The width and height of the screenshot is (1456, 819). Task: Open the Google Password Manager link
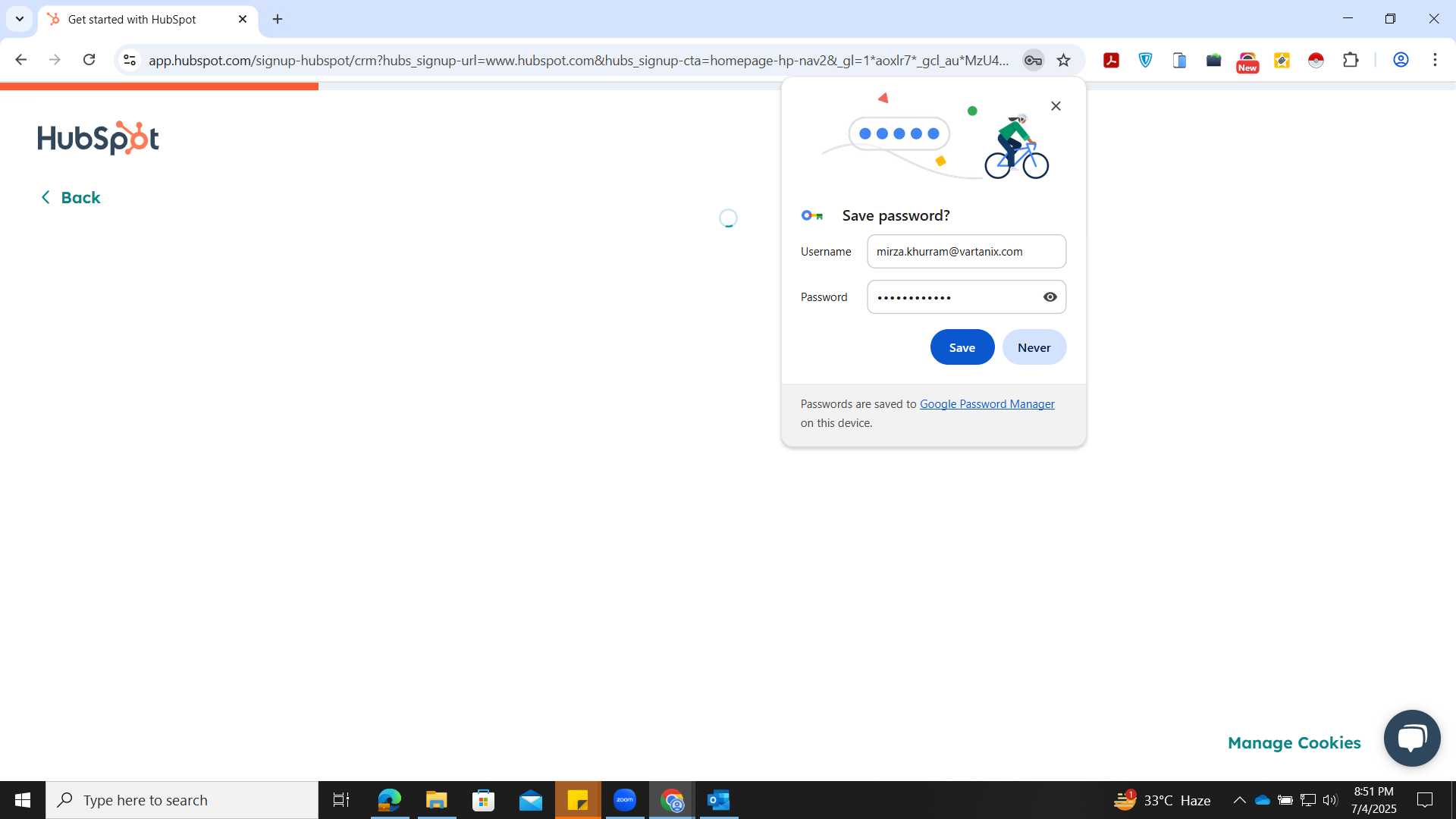tap(987, 404)
